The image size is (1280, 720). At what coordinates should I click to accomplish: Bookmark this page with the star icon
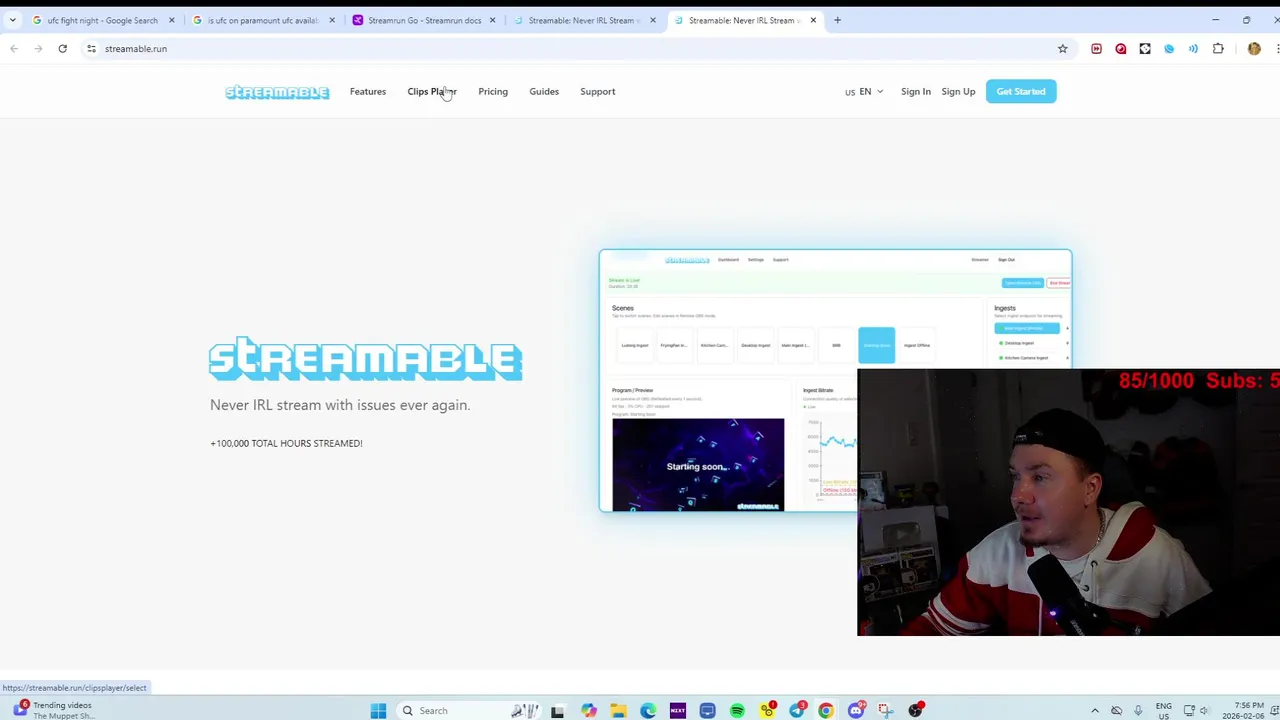coord(1062,48)
